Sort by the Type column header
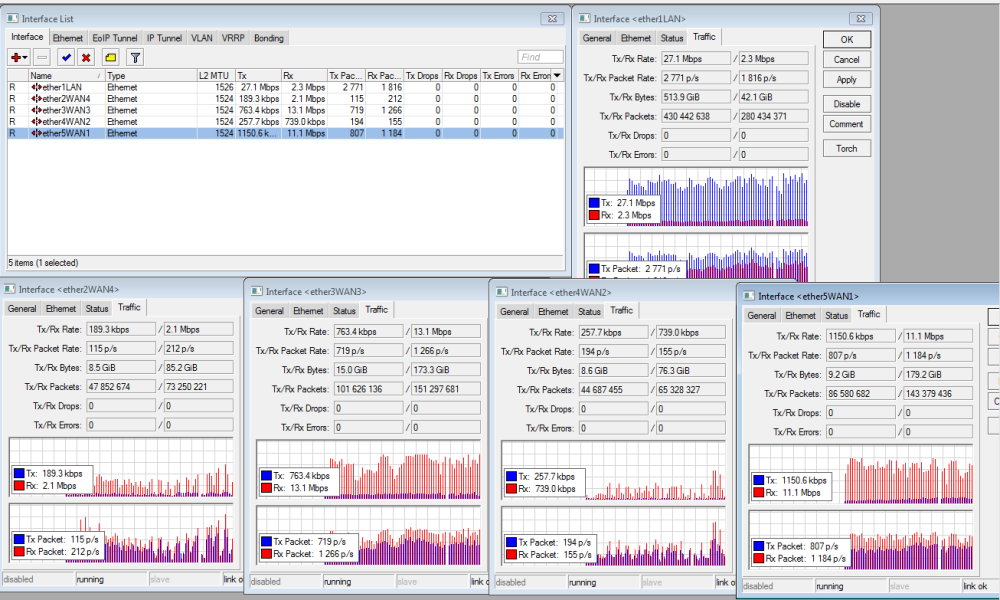Screen dimensions: 1000x600 151,75
